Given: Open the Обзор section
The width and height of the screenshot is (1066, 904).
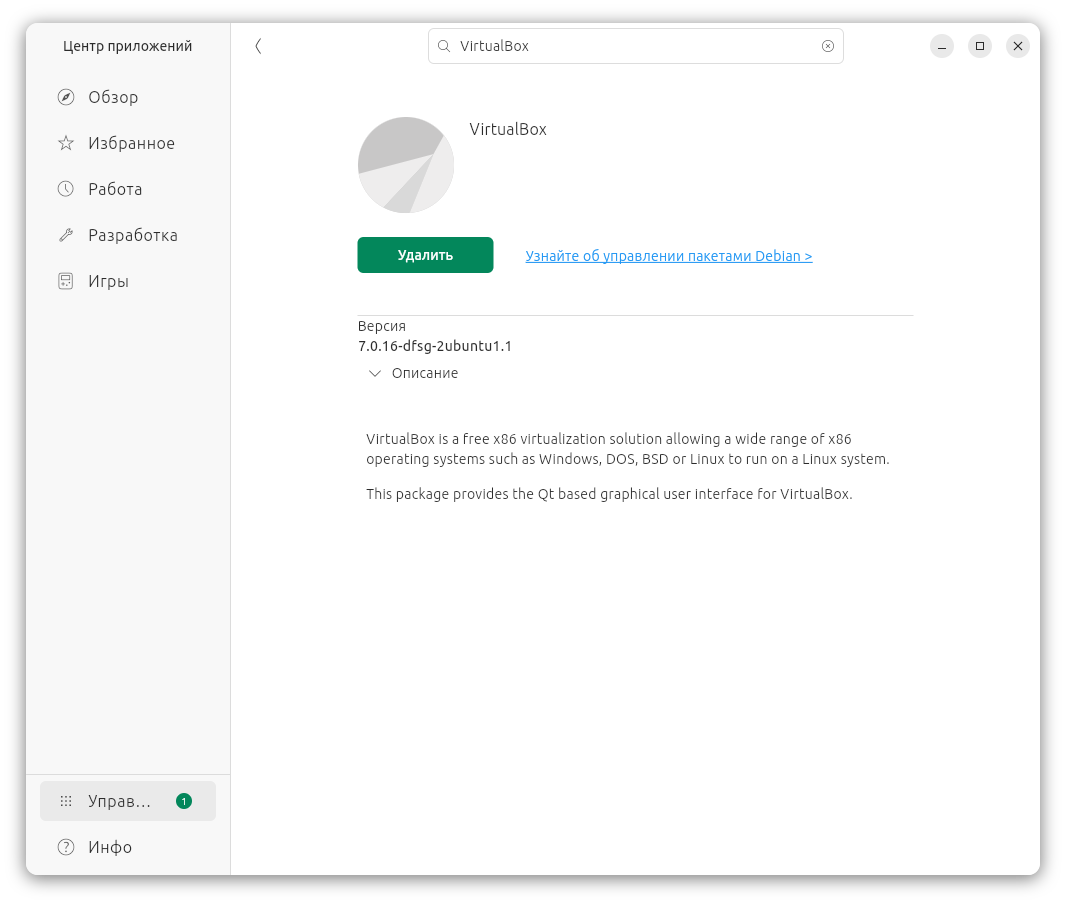Looking at the screenshot, I should pyautogui.click(x=128, y=97).
